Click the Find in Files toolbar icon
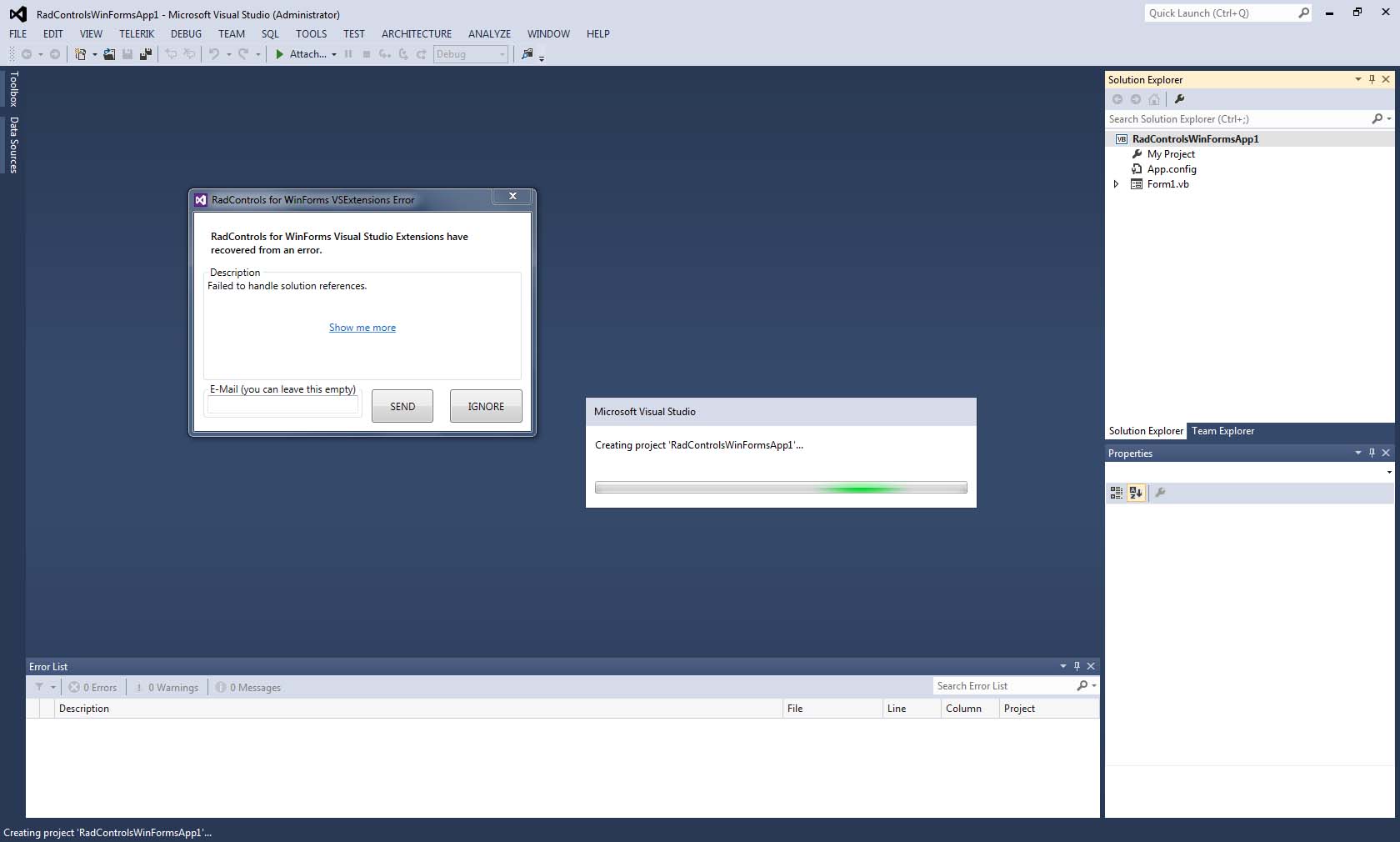This screenshot has height=842, width=1400. point(527,54)
